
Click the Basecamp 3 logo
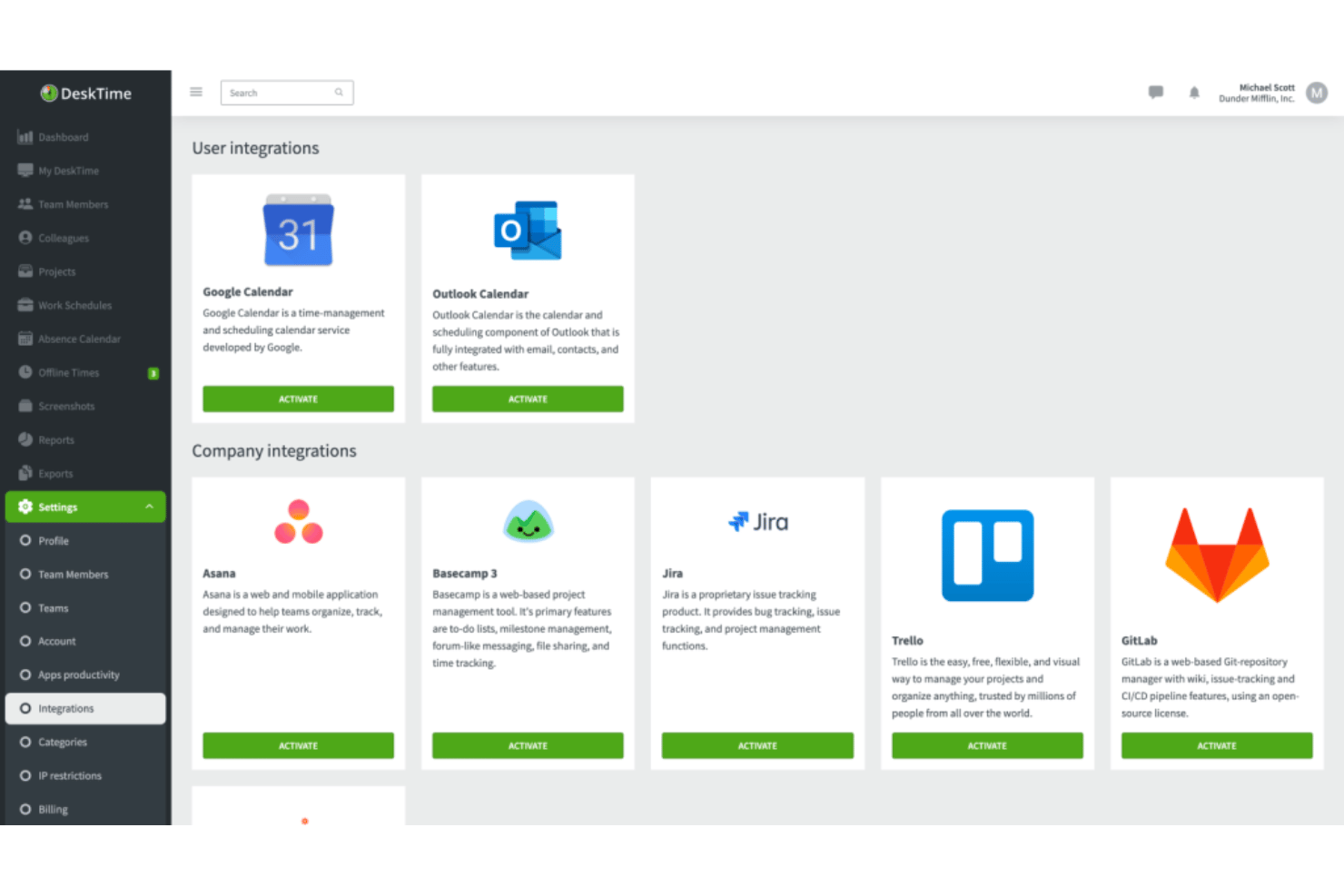528,521
